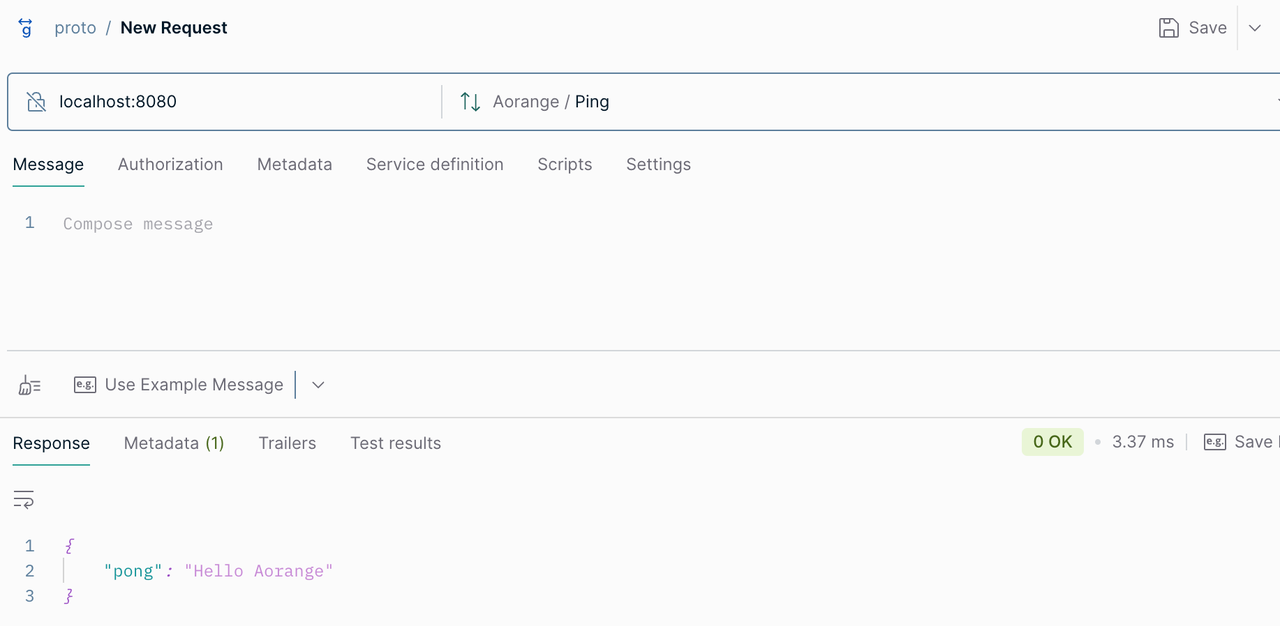Click the beautify message broom icon
The image size is (1280, 626).
click(x=30, y=385)
